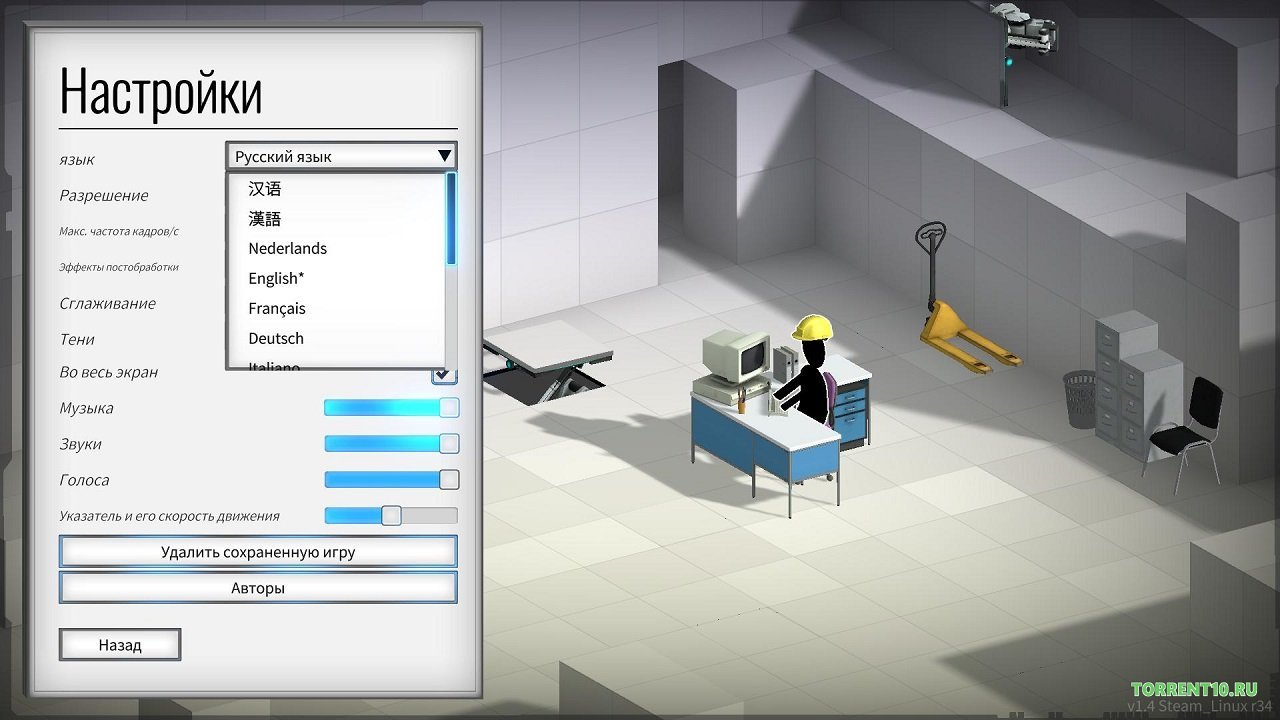The image size is (1280, 720).
Task: Choose Nederlands language option
Action: [288, 248]
